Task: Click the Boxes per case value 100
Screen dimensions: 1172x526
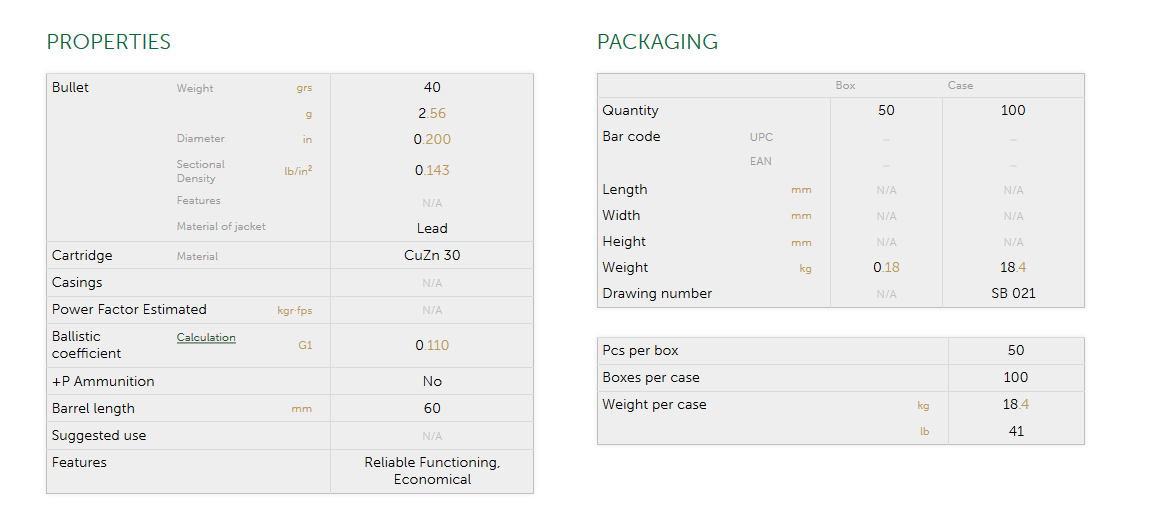Action: pyautogui.click(x=1015, y=378)
